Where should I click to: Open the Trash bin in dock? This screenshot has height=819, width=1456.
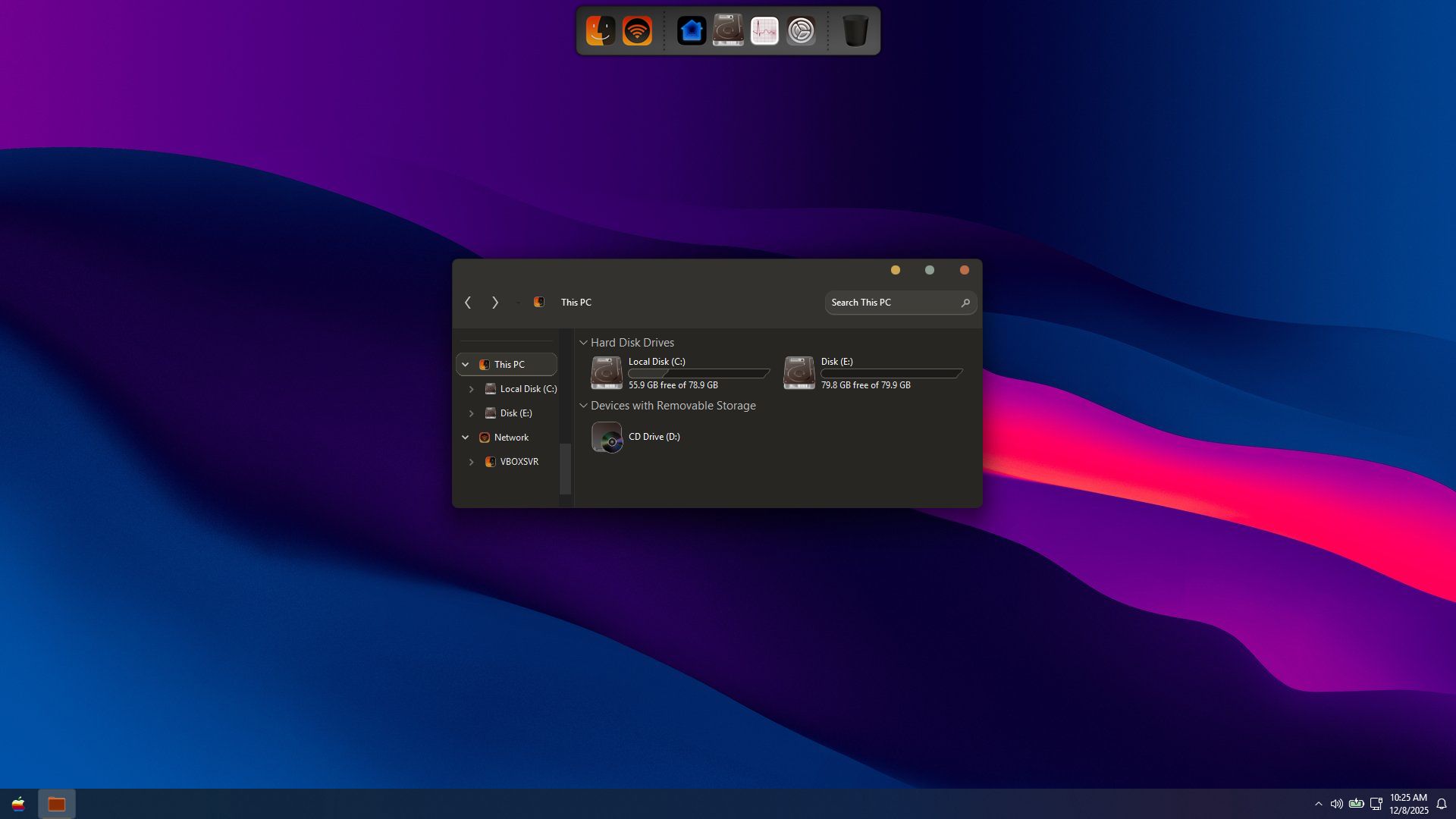coord(855,31)
